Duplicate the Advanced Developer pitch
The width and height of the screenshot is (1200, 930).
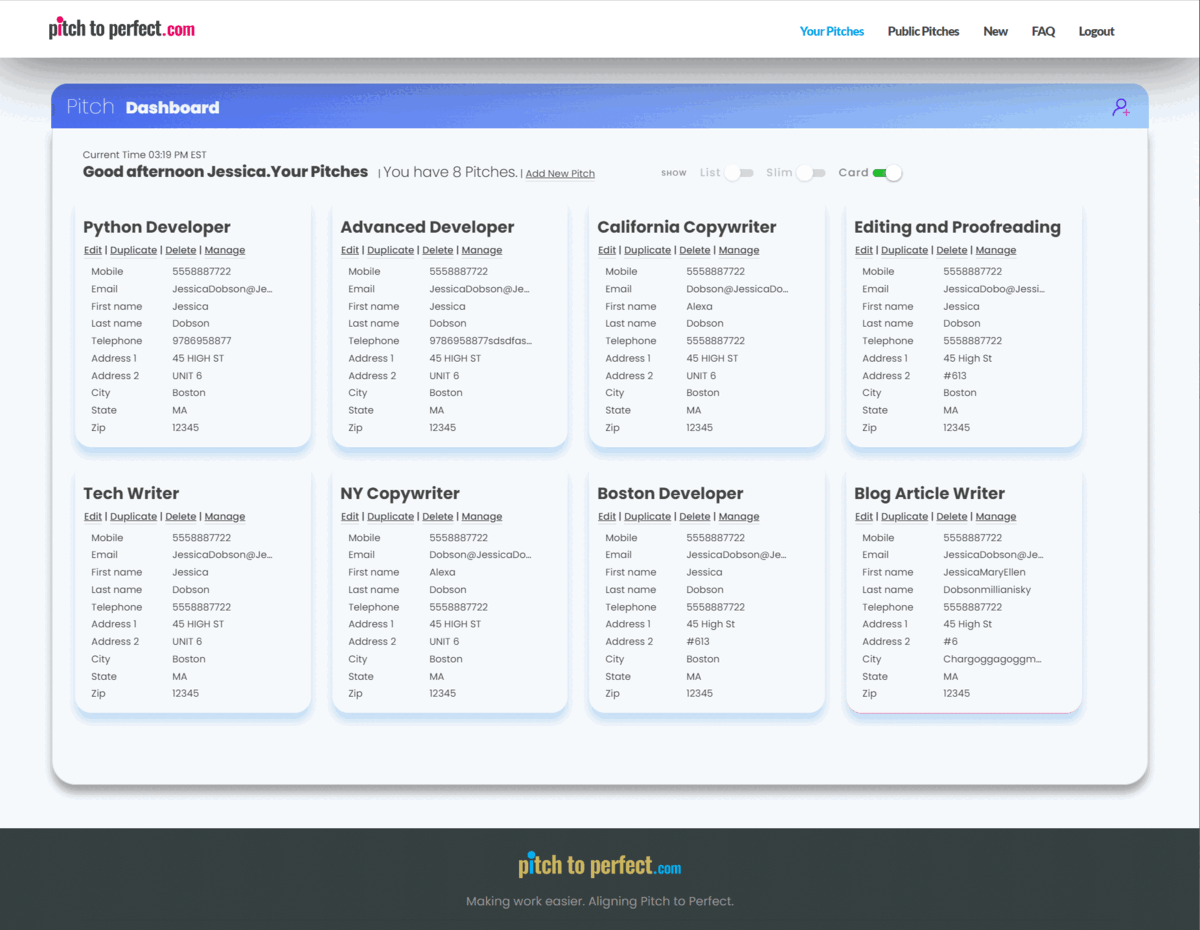click(390, 250)
